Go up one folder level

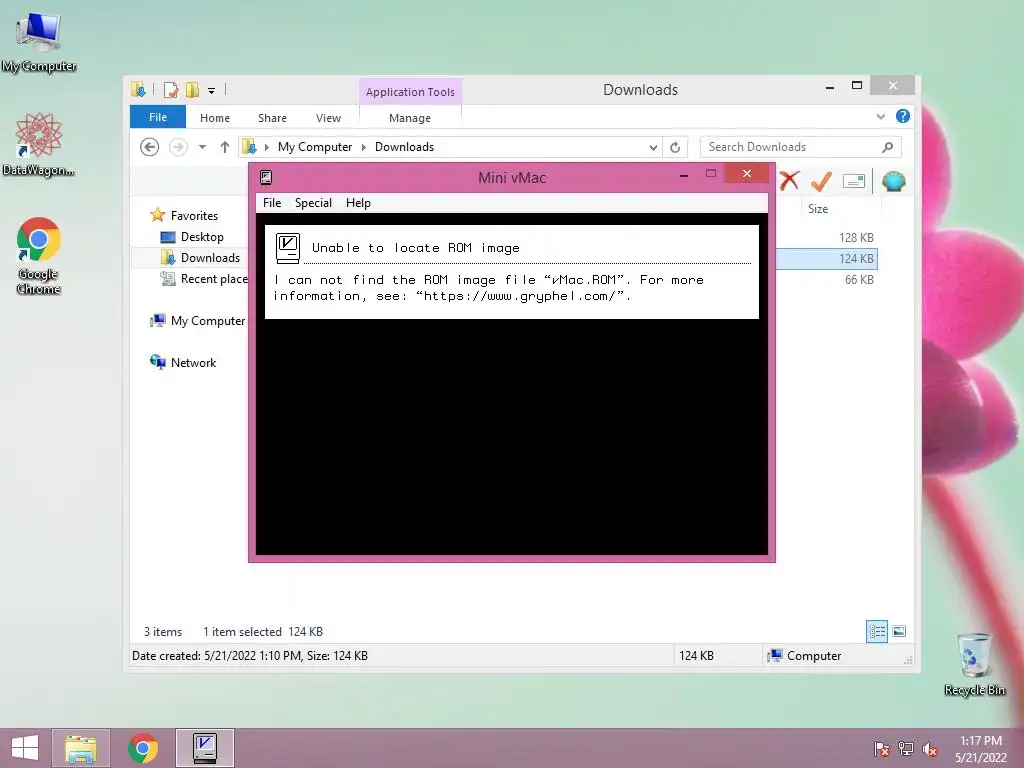point(225,147)
